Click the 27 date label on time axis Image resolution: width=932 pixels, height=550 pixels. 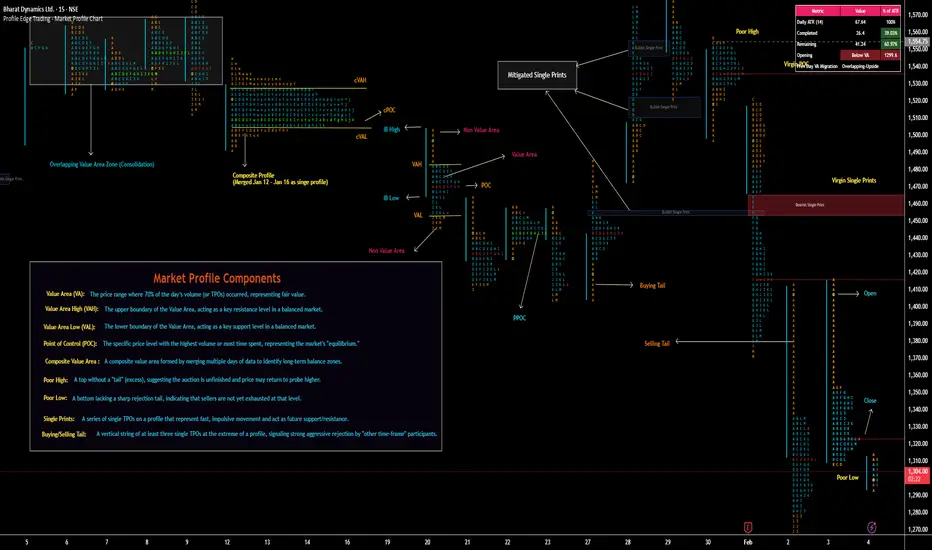587,542
